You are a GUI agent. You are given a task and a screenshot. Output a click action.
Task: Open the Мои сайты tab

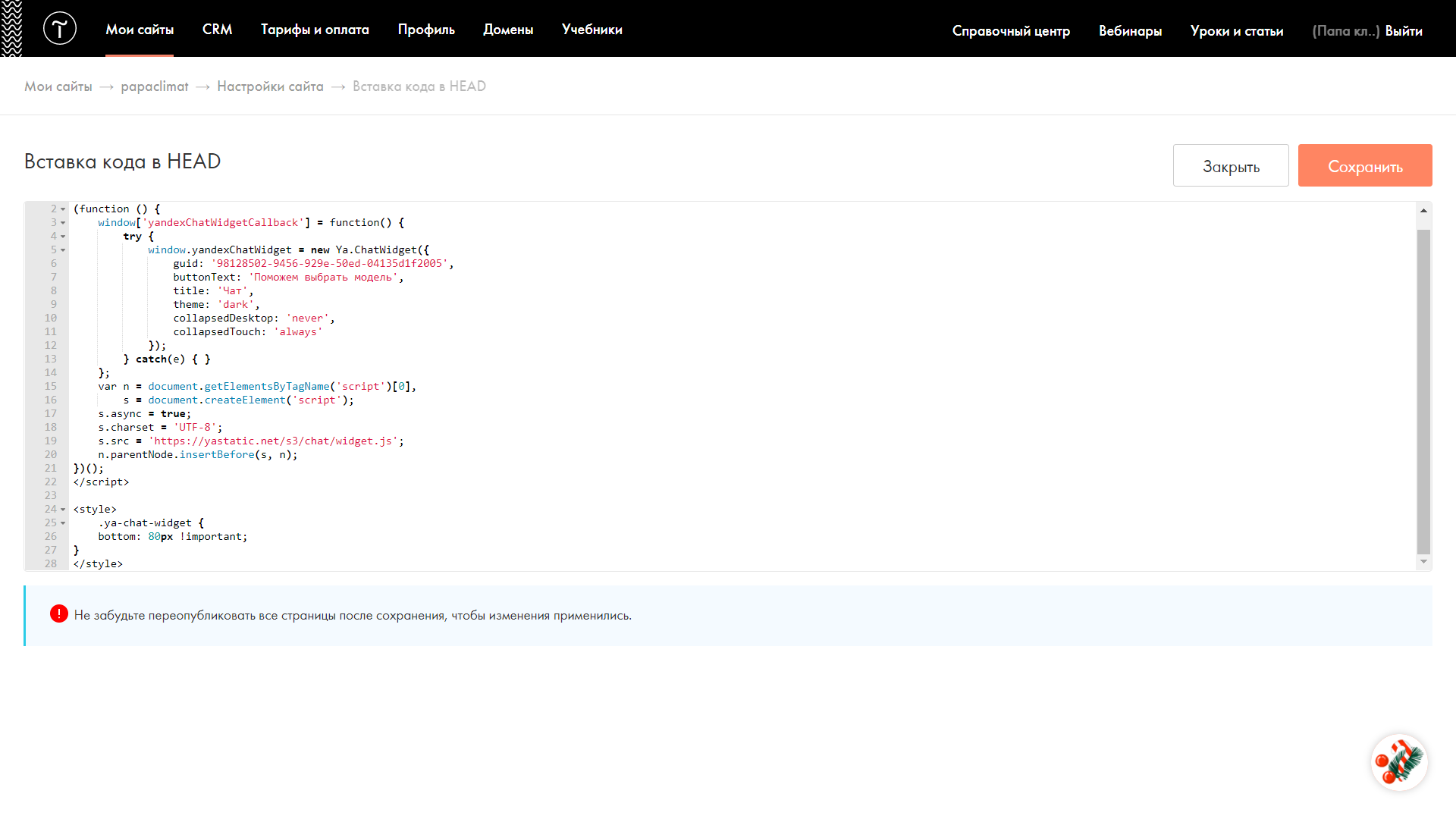click(140, 30)
